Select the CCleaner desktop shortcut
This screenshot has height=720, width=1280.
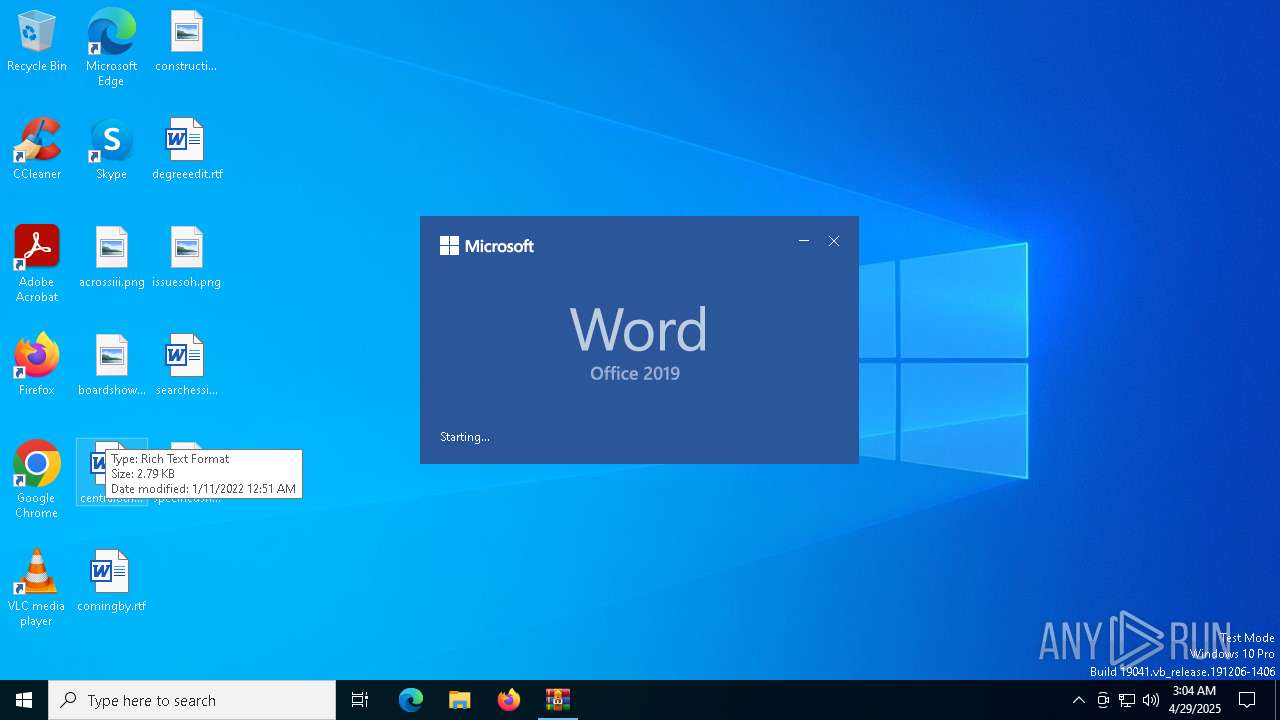37,150
